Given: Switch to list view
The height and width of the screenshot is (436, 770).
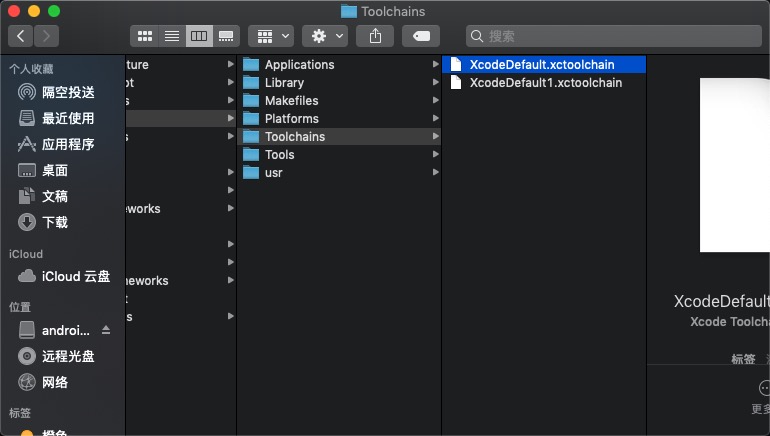Looking at the screenshot, I should 172,36.
